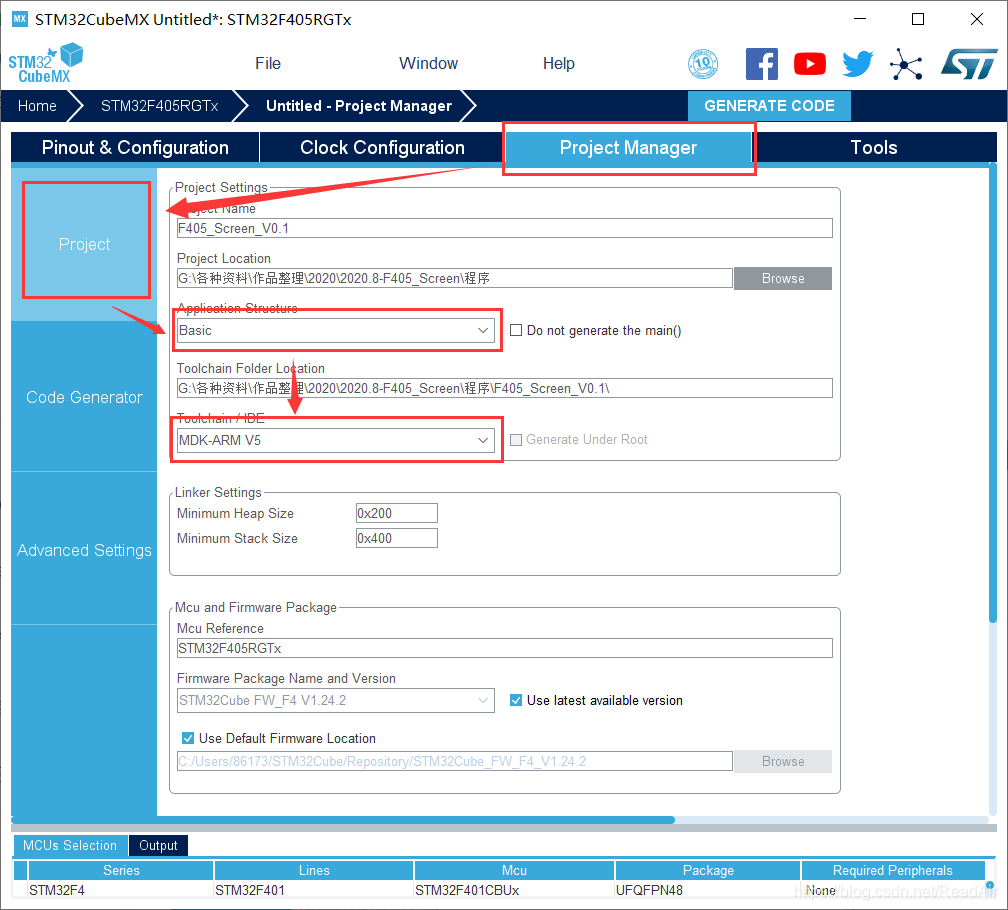This screenshot has width=1008, height=910.
Task: Open Application Structure dropdown showing Basic
Action: (x=336, y=330)
